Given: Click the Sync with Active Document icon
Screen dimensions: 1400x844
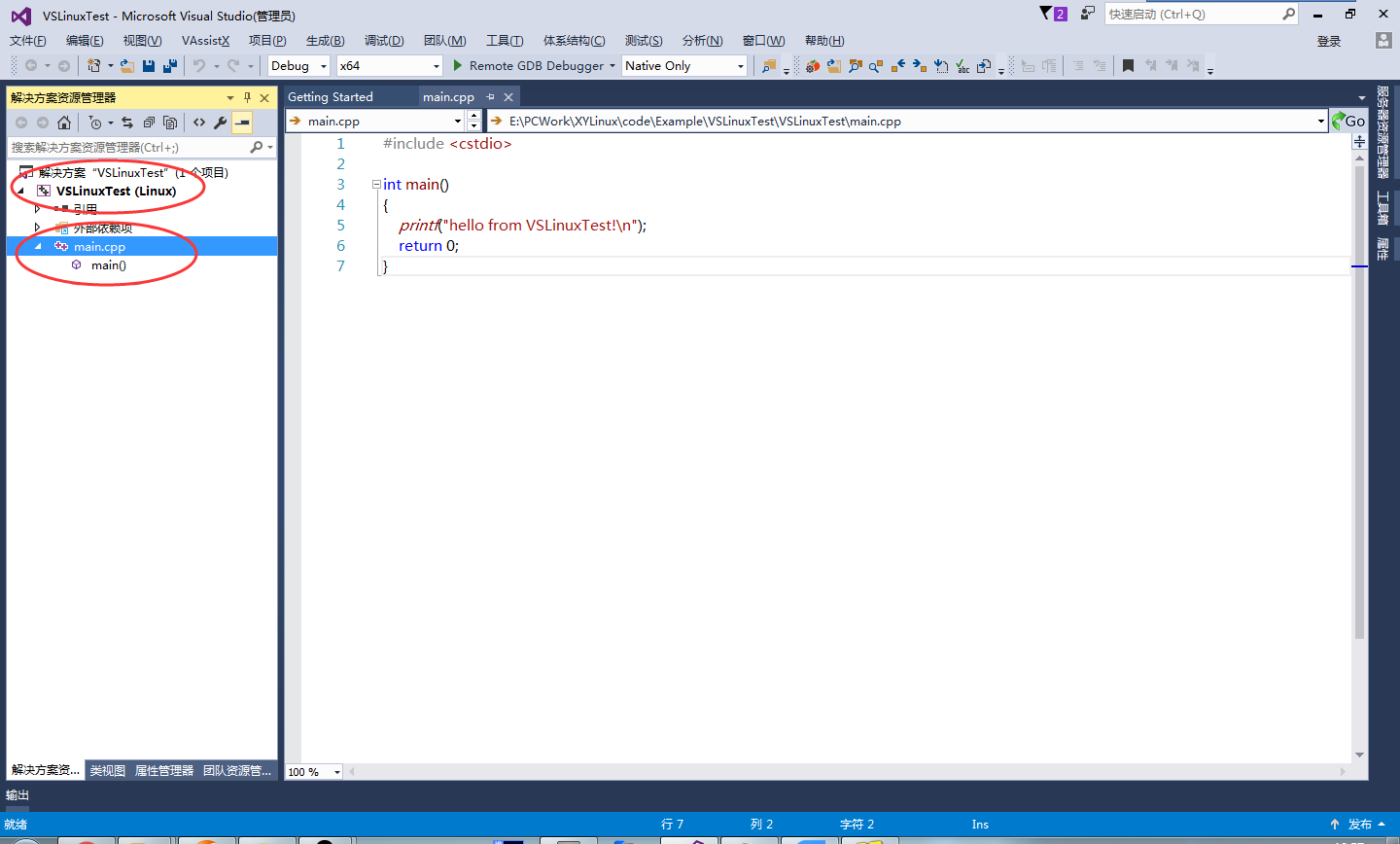Looking at the screenshot, I should pyautogui.click(x=127, y=123).
